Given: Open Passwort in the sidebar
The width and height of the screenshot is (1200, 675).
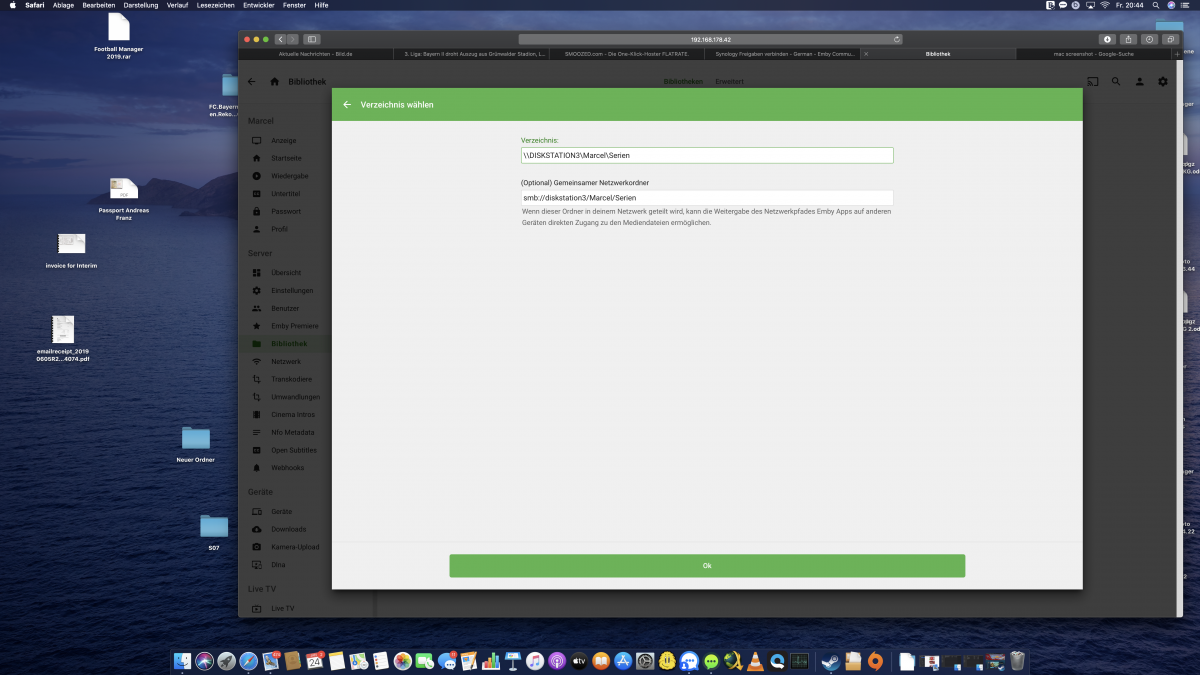Looking at the screenshot, I should [x=285, y=211].
